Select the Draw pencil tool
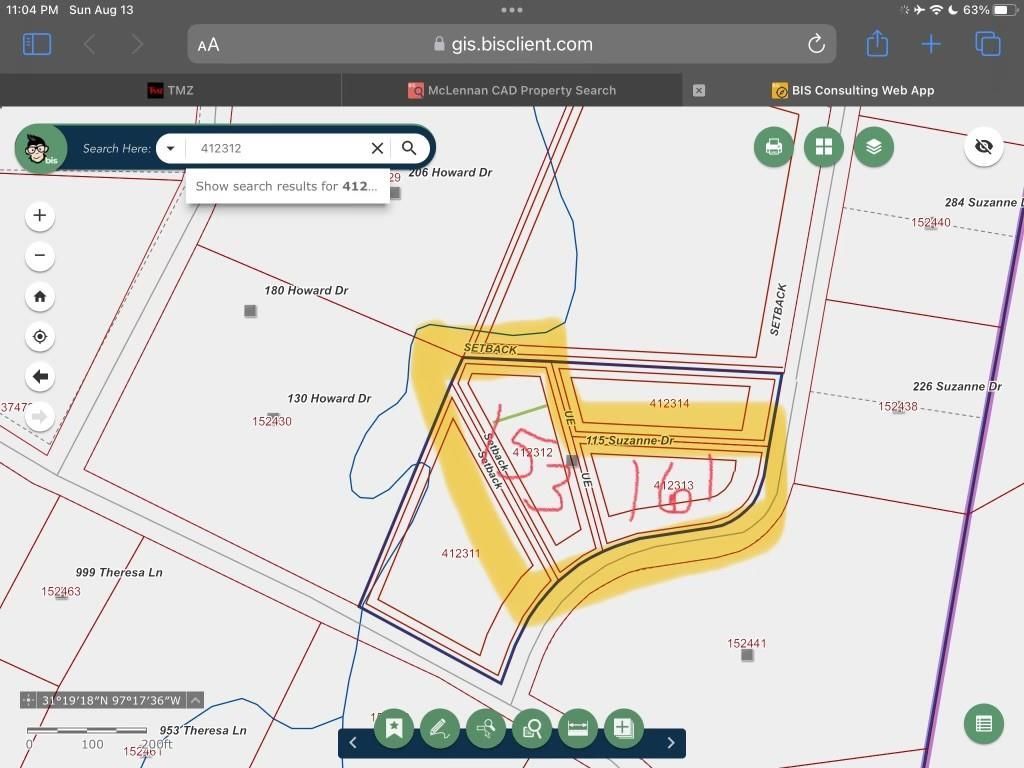The height and width of the screenshot is (768, 1024). [x=440, y=728]
